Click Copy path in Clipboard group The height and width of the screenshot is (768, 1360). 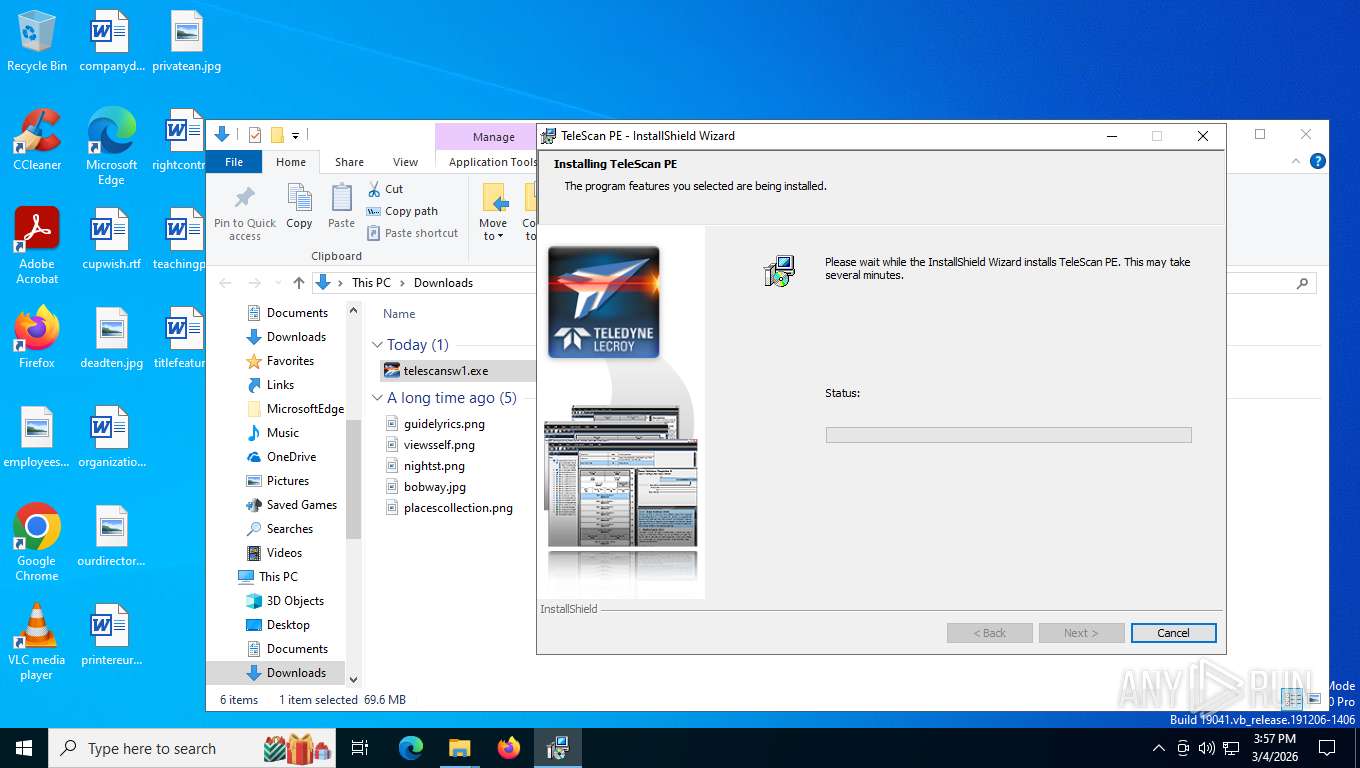pos(402,211)
